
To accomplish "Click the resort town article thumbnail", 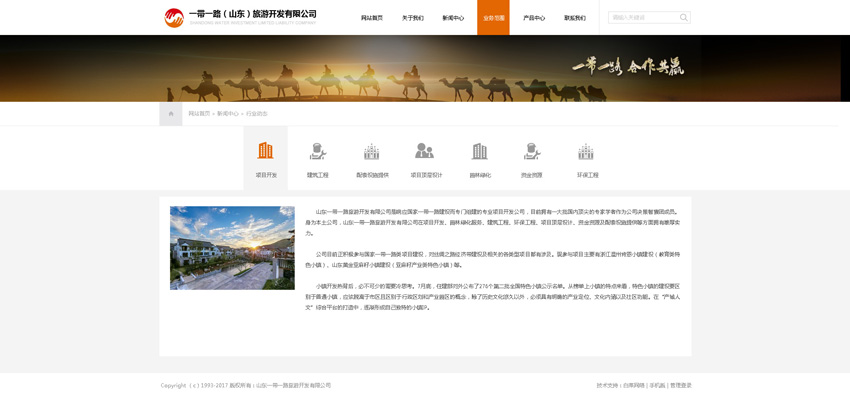I will click(x=232, y=248).
